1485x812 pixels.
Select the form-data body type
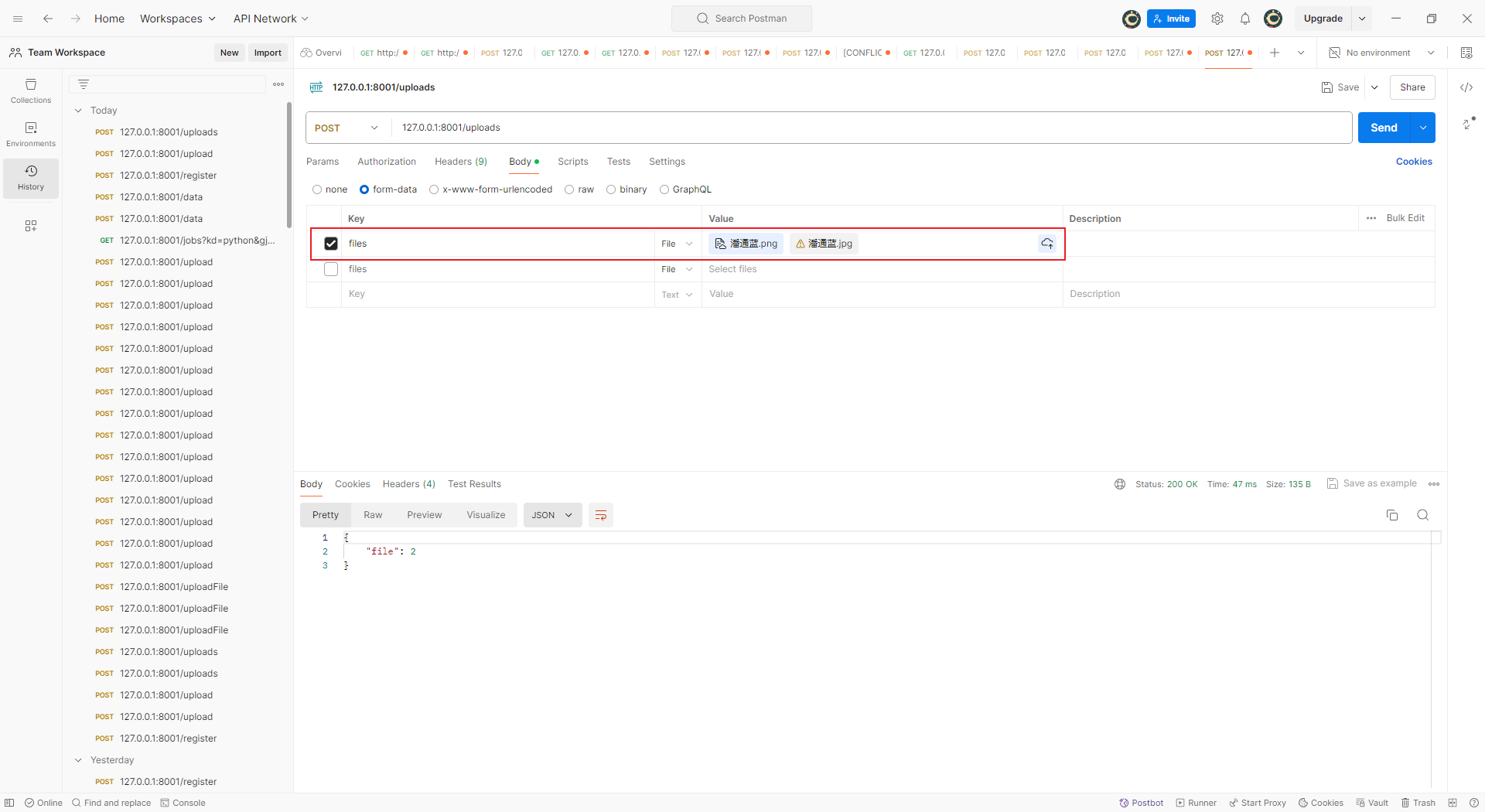pos(364,189)
